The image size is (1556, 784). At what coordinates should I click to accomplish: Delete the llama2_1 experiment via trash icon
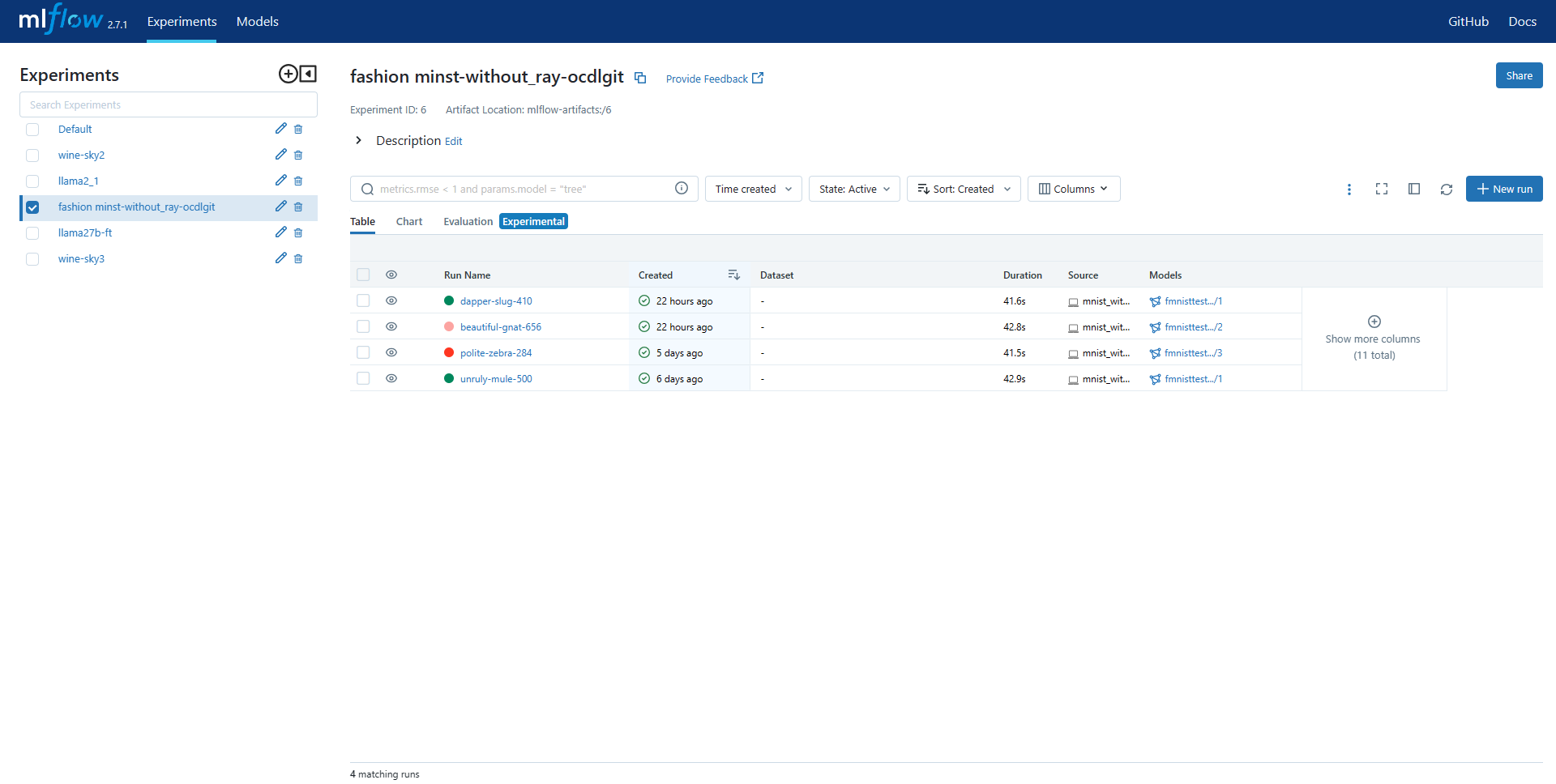tap(298, 181)
